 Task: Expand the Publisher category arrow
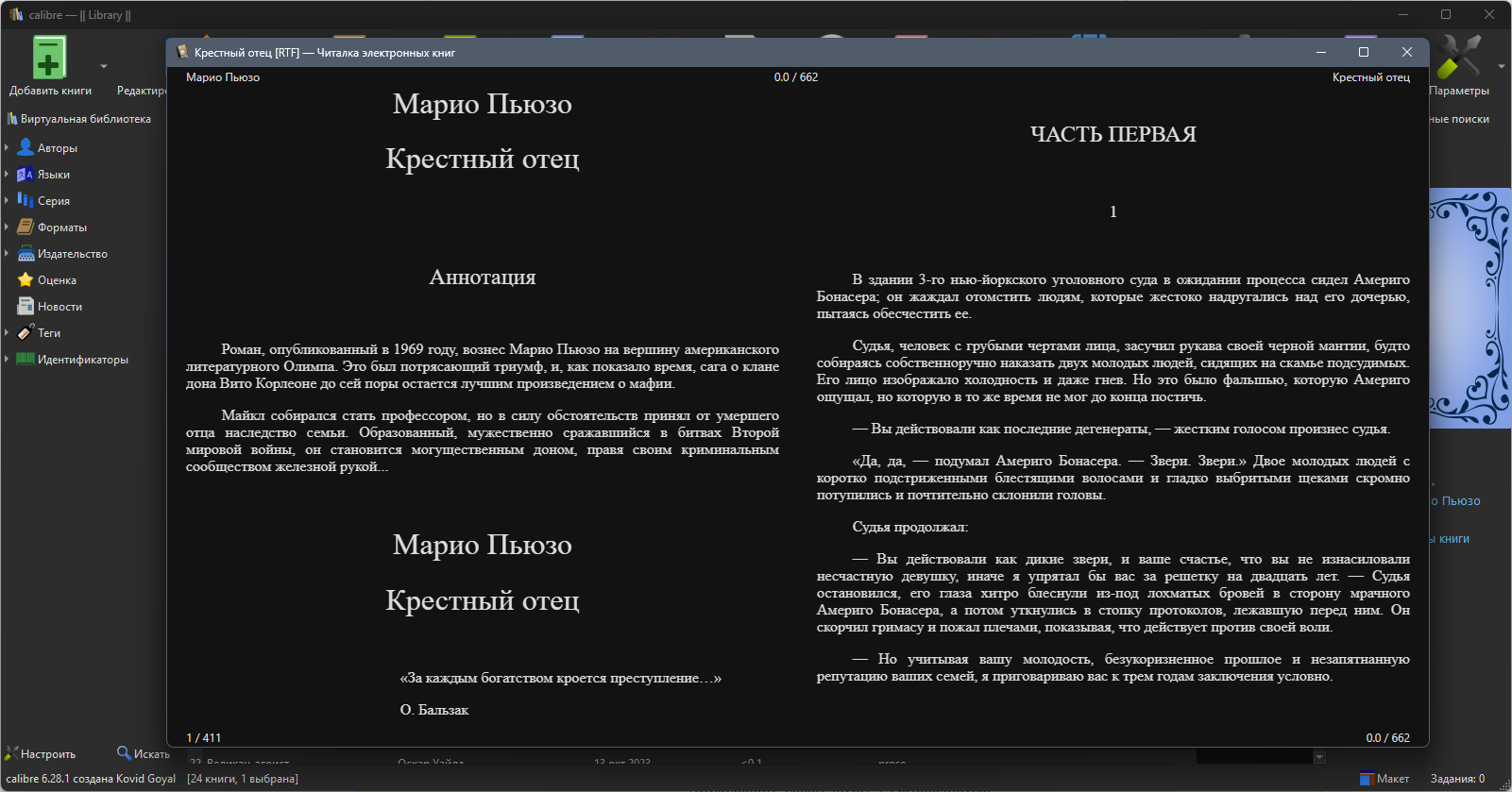tap(7, 253)
